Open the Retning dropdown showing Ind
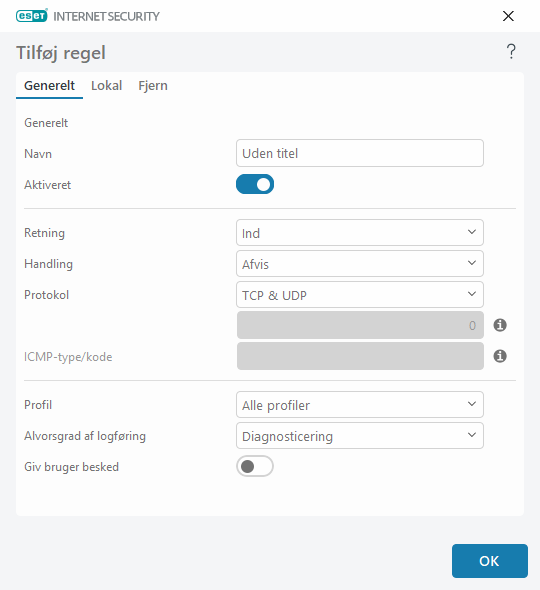The image size is (540, 590). pyautogui.click(x=360, y=233)
